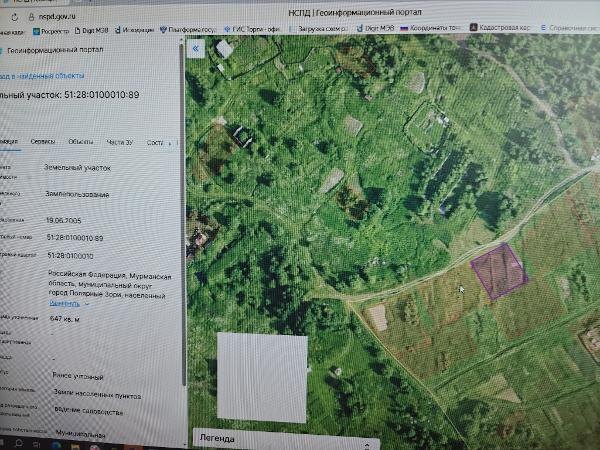Click the Землепользование value
Image resolution: width=600 pixels, height=450 pixels.
77,194
